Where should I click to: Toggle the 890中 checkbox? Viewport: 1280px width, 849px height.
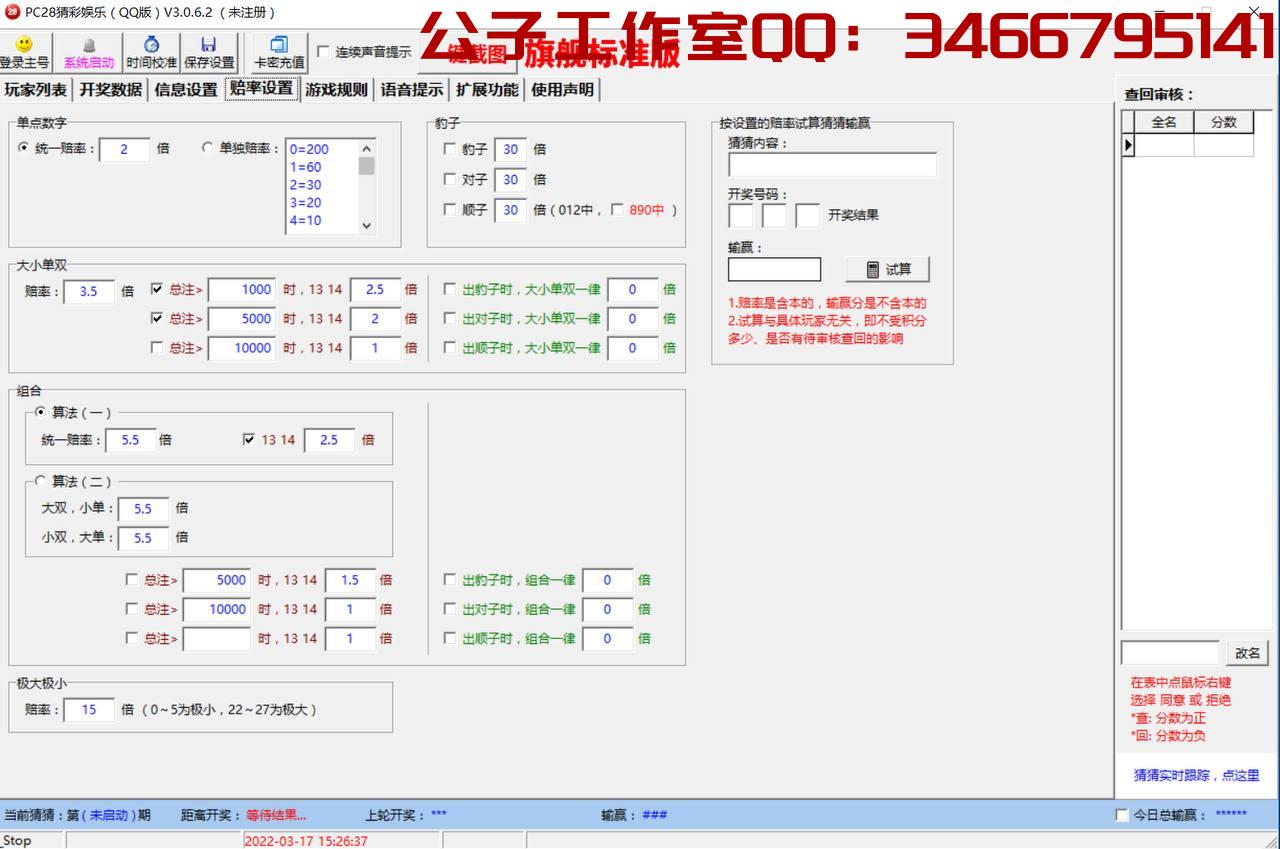click(x=617, y=210)
